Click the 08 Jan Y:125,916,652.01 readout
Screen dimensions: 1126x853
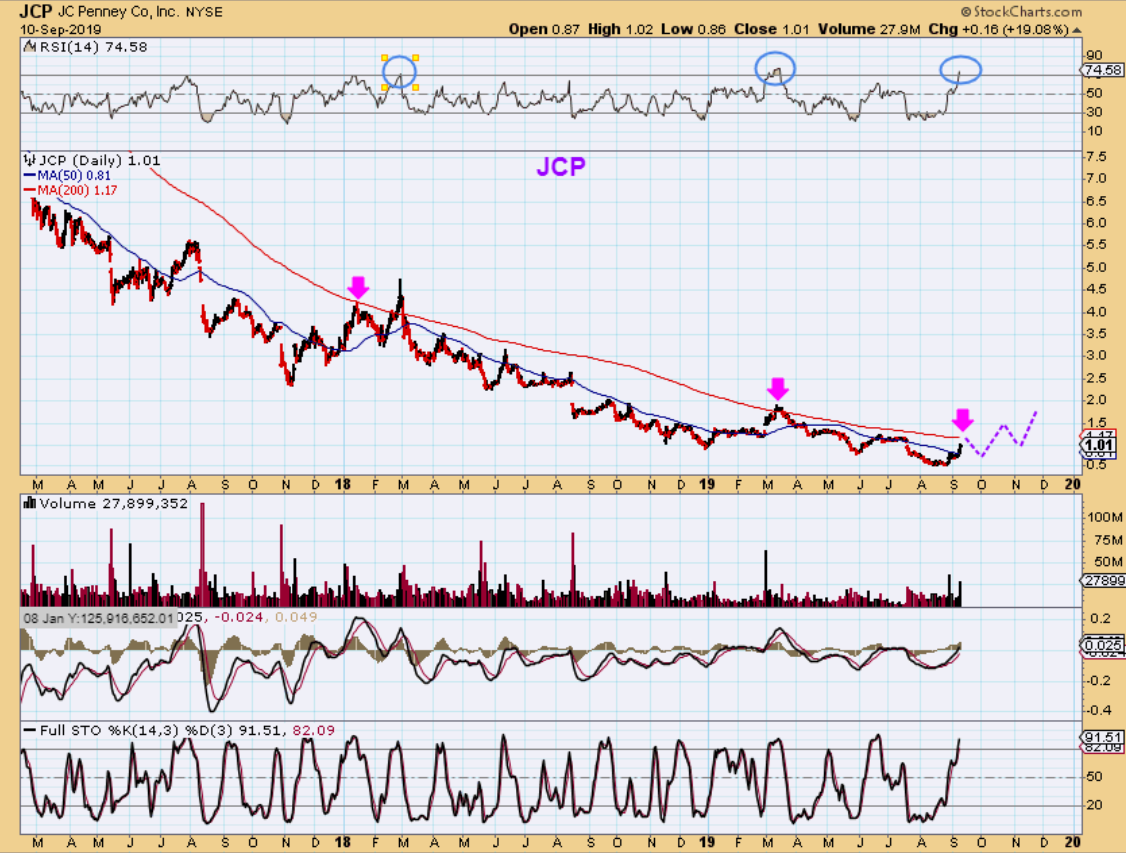point(98,617)
